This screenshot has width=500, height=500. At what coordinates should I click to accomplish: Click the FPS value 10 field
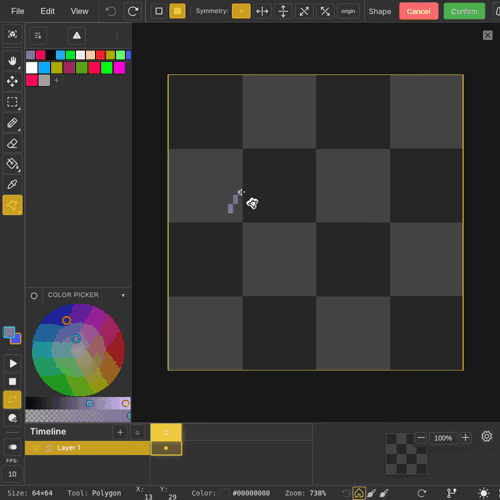tap(12, 474)
